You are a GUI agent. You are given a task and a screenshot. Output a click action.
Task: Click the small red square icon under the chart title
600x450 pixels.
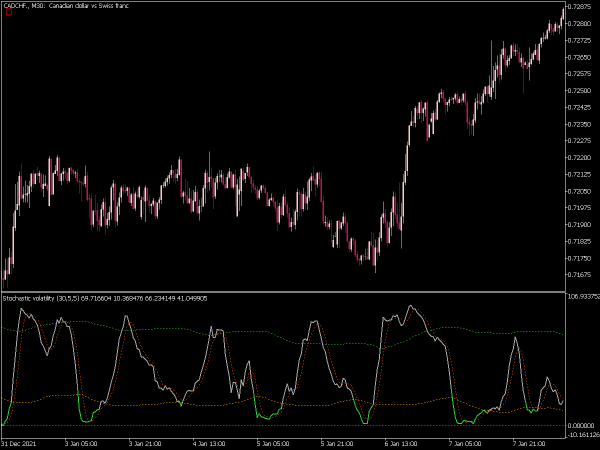9,12
